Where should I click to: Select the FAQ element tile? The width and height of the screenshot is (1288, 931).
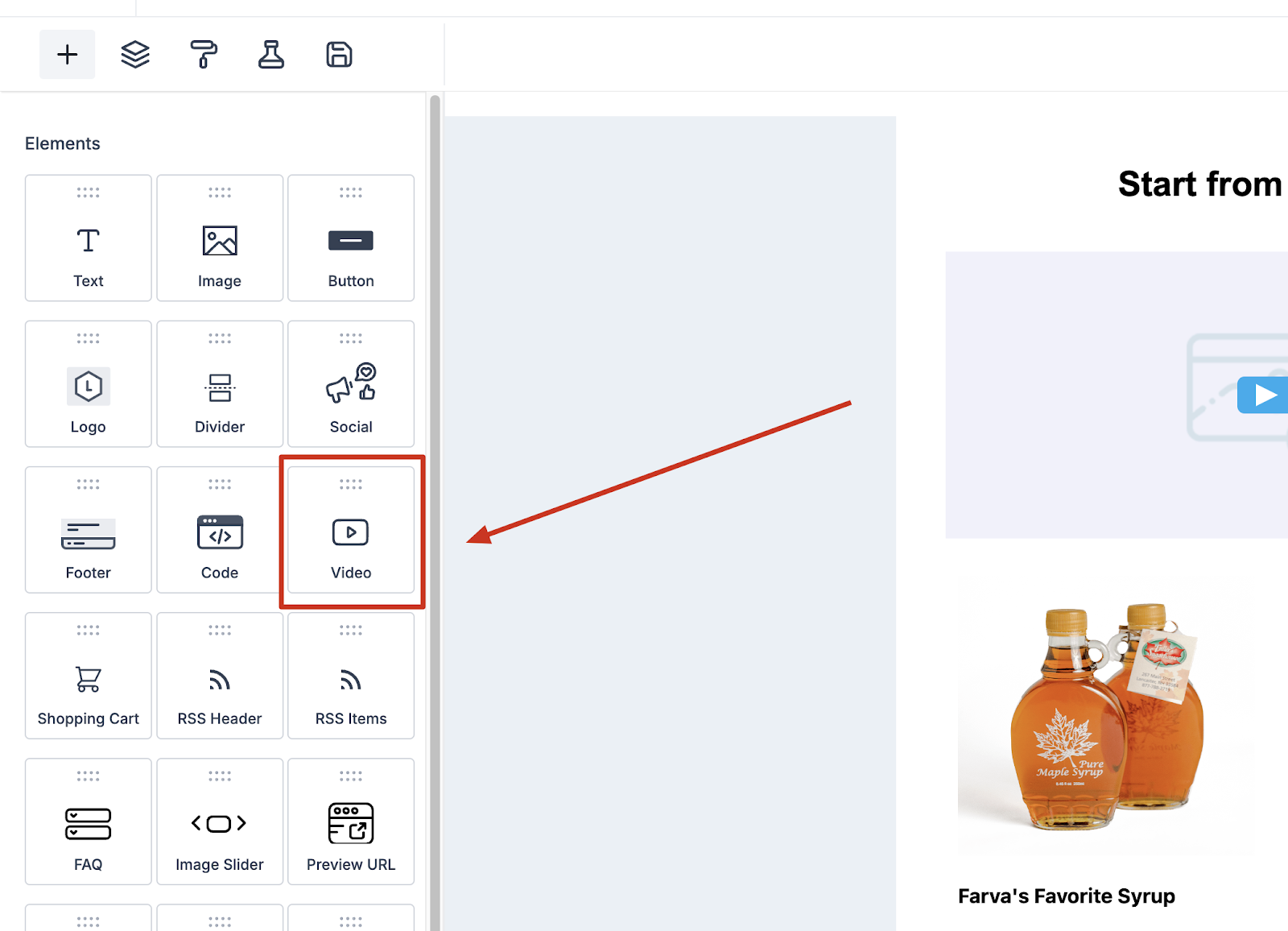(x=89, y=821)
